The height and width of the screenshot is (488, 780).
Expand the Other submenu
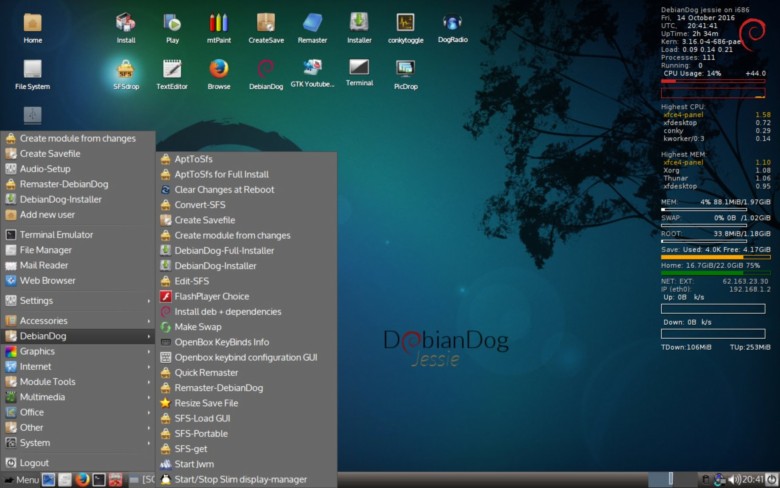point(78,427)
